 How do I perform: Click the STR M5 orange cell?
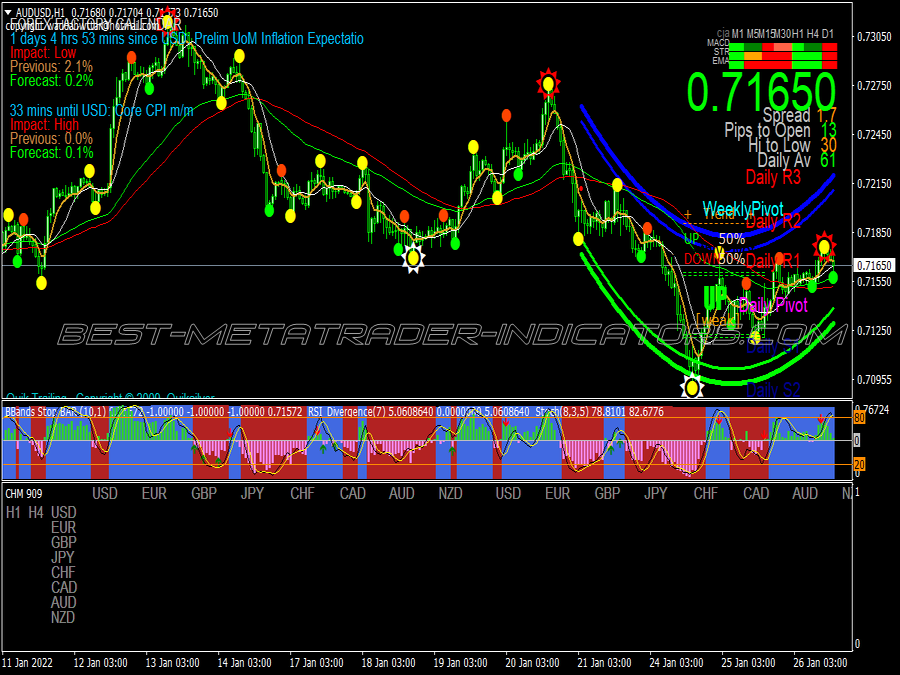click(753, 56)
